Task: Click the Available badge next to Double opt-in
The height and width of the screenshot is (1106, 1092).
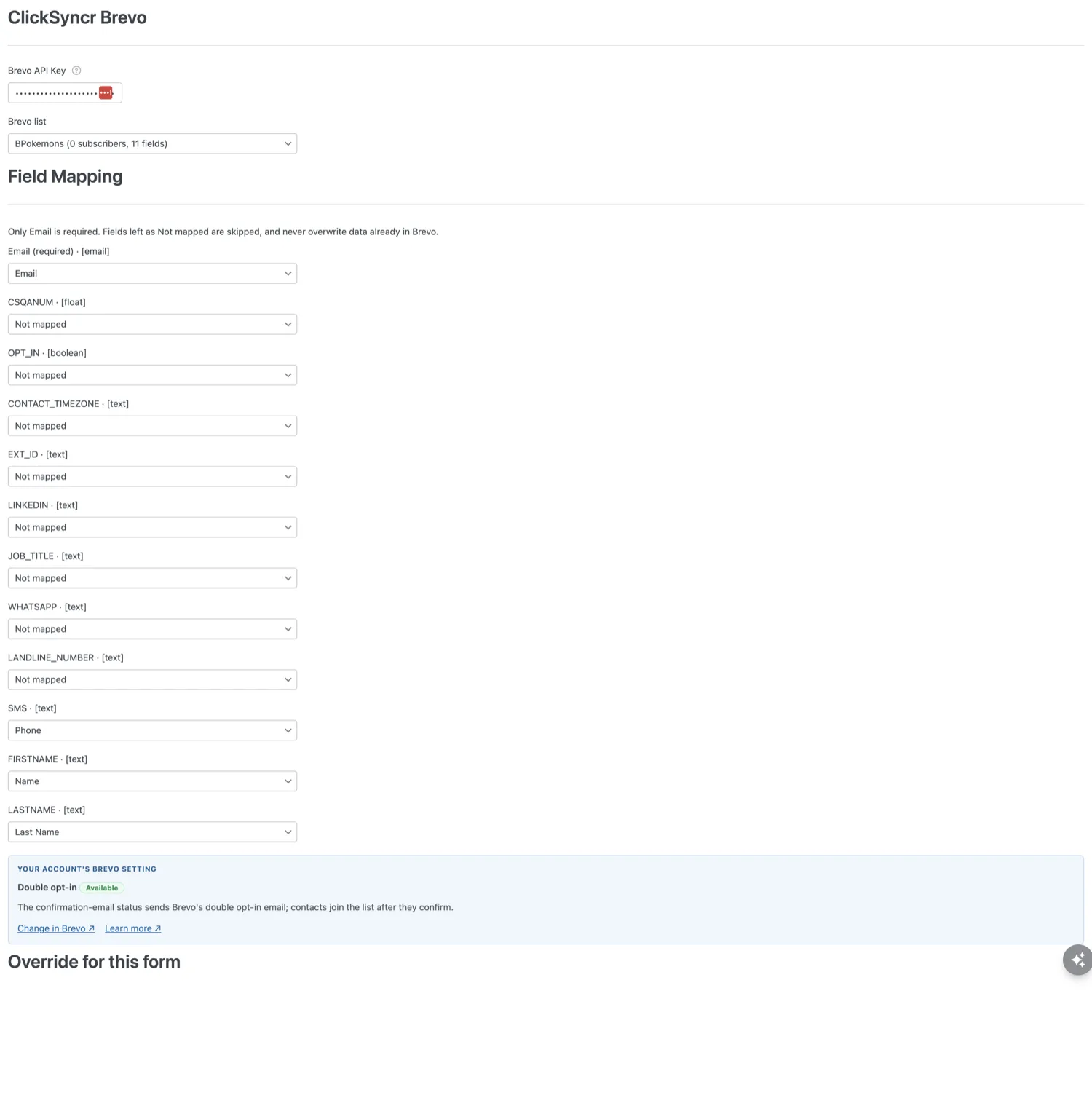Action: (102, 888)
